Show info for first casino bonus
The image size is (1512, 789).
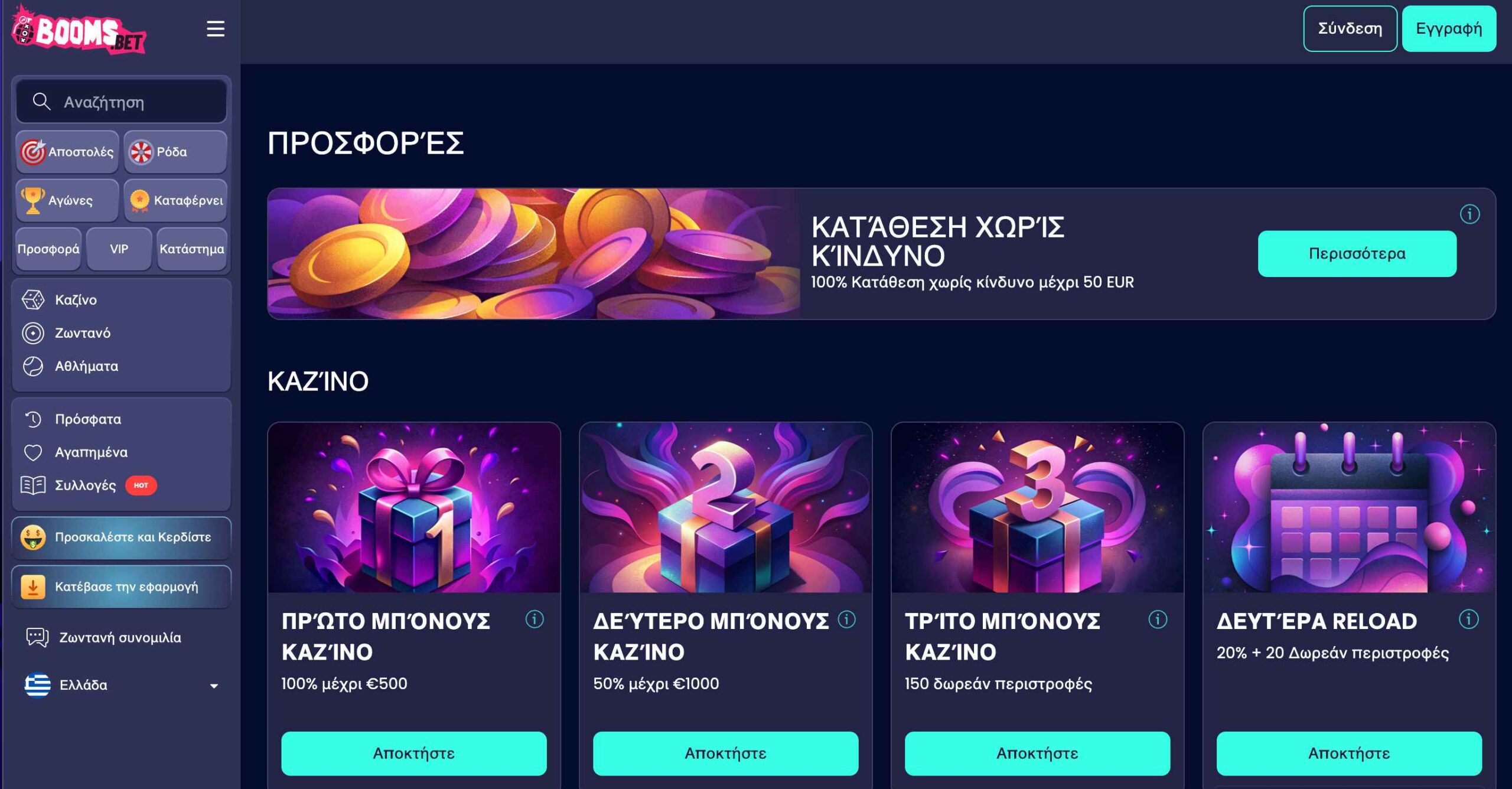tap(535, 619)
